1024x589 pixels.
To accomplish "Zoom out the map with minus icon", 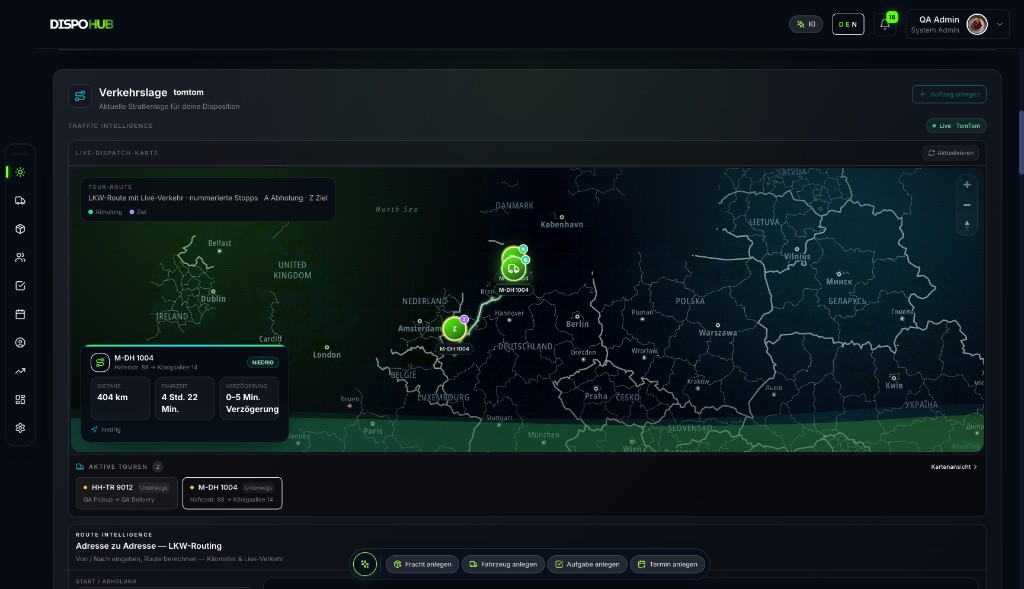I will (x=967, y=205).
